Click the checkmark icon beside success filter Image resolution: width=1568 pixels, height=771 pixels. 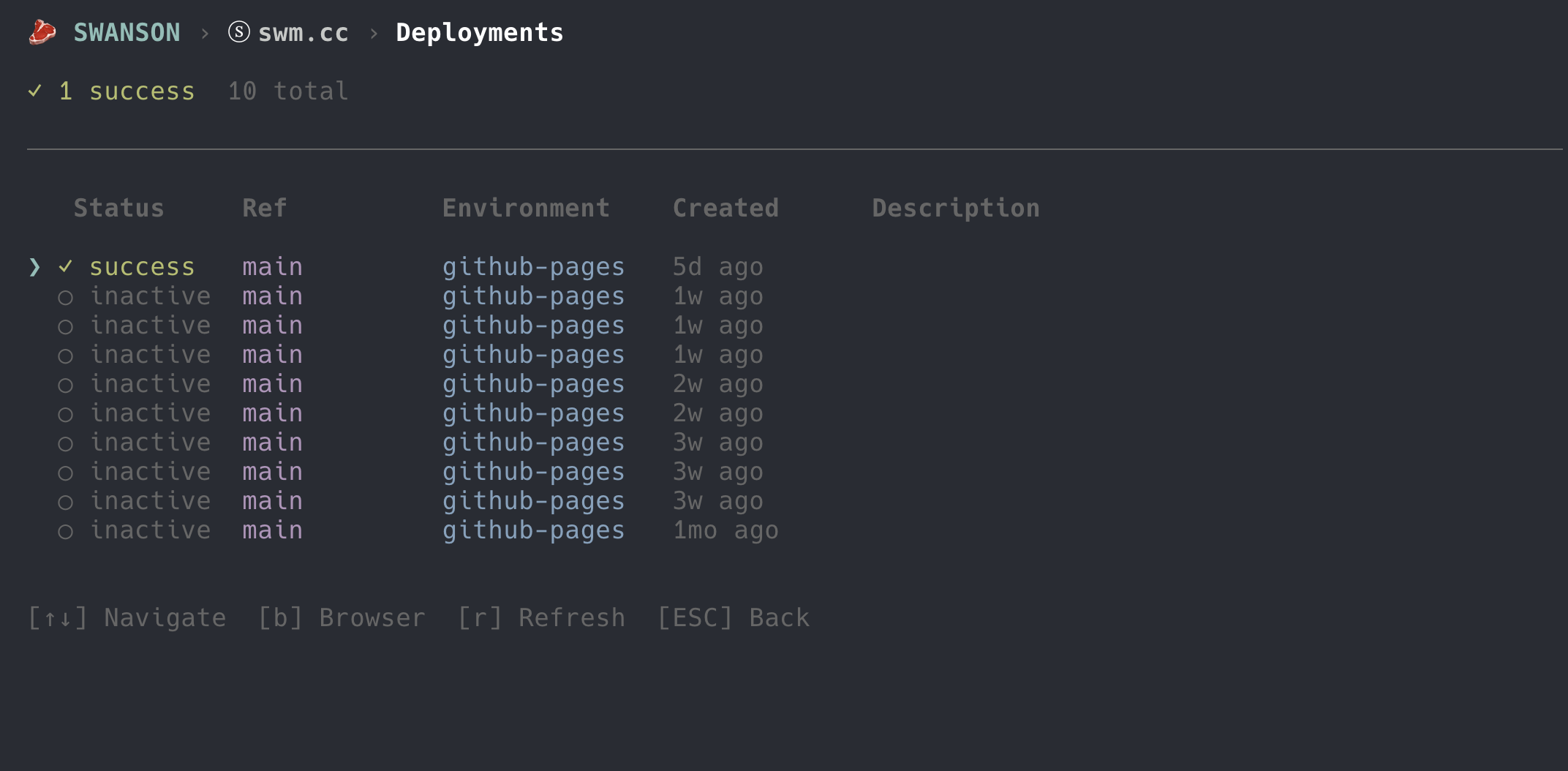tap(35, 91)
